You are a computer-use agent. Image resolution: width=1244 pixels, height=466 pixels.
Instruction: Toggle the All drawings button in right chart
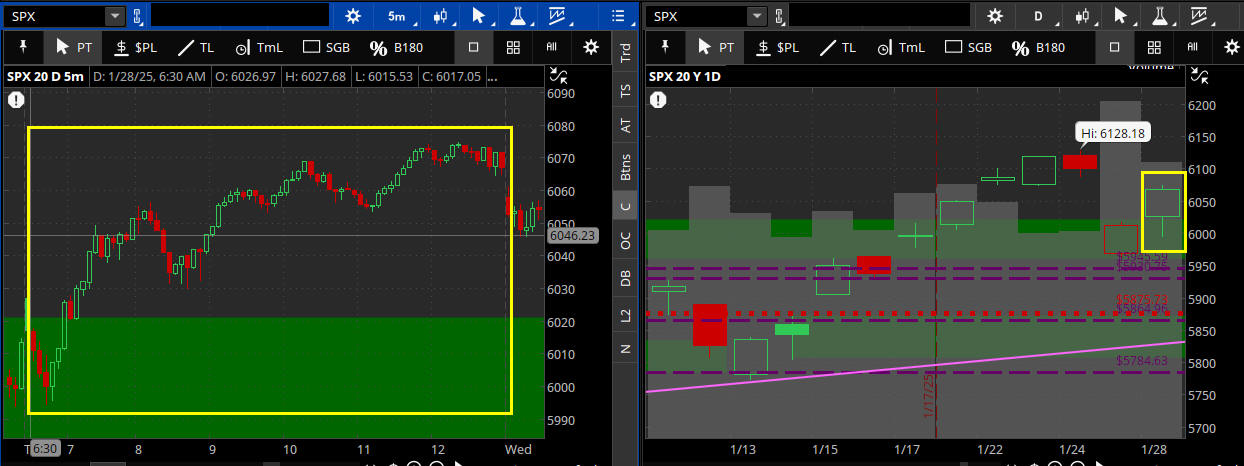click(1192, 47)
